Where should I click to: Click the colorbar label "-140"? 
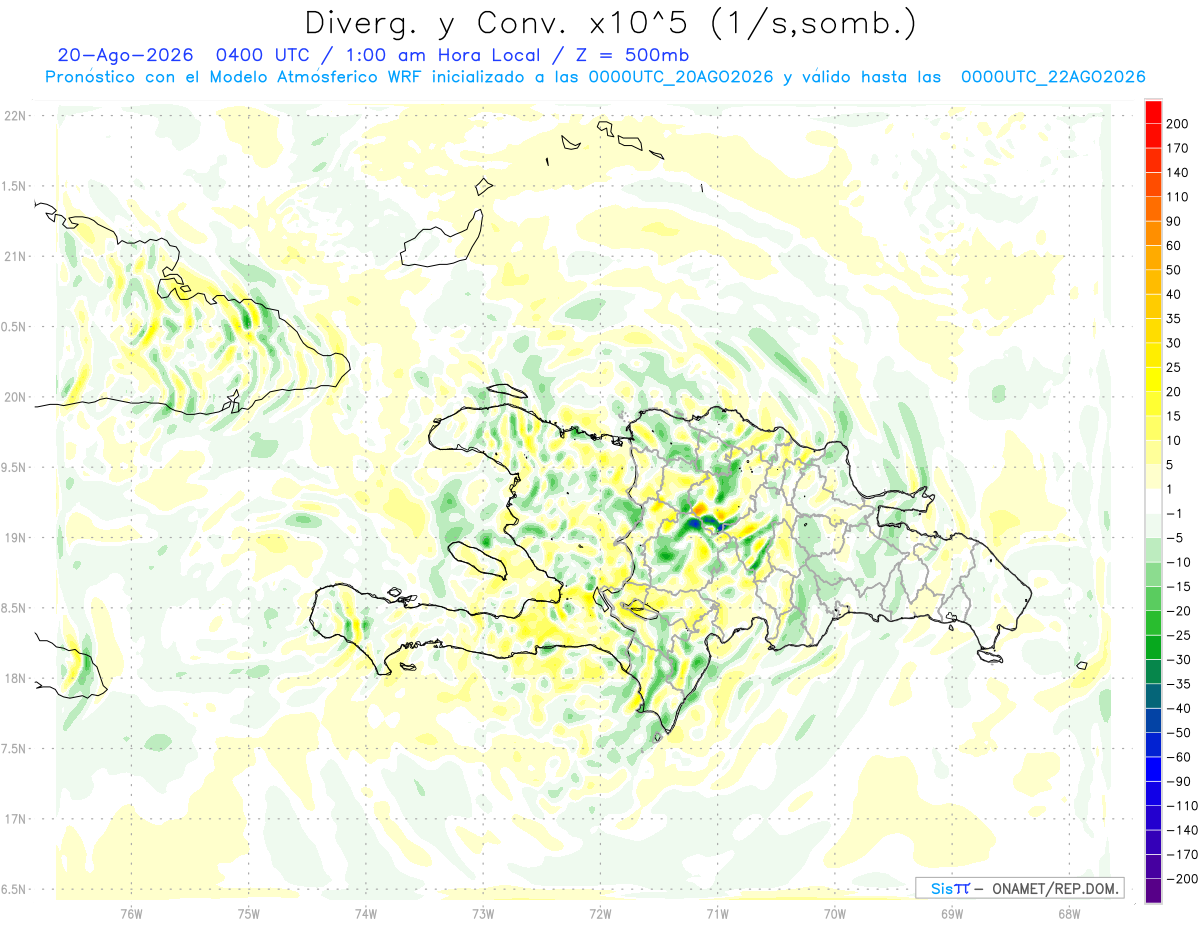pos(1182,831)
